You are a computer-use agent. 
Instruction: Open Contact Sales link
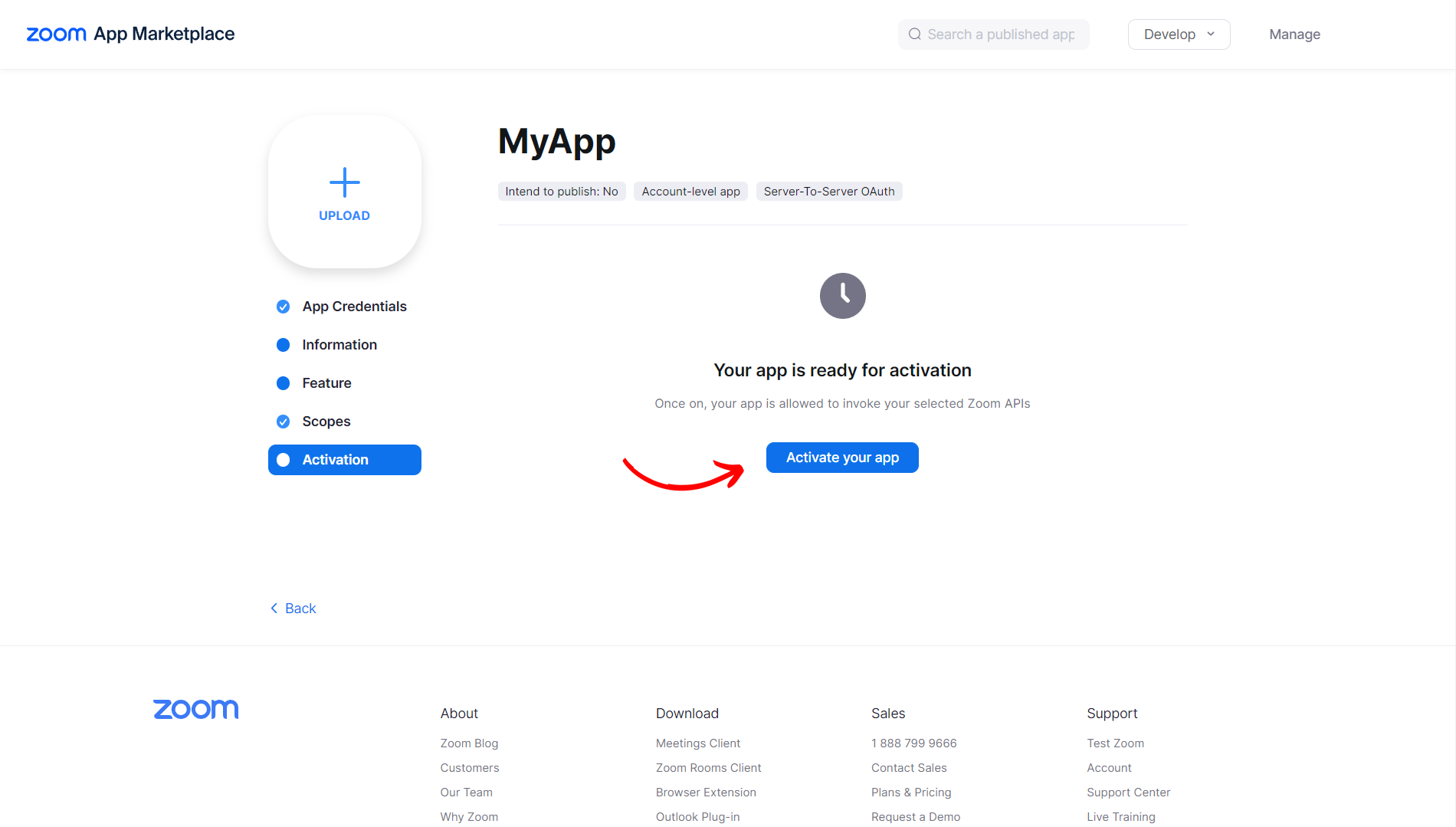909,768
